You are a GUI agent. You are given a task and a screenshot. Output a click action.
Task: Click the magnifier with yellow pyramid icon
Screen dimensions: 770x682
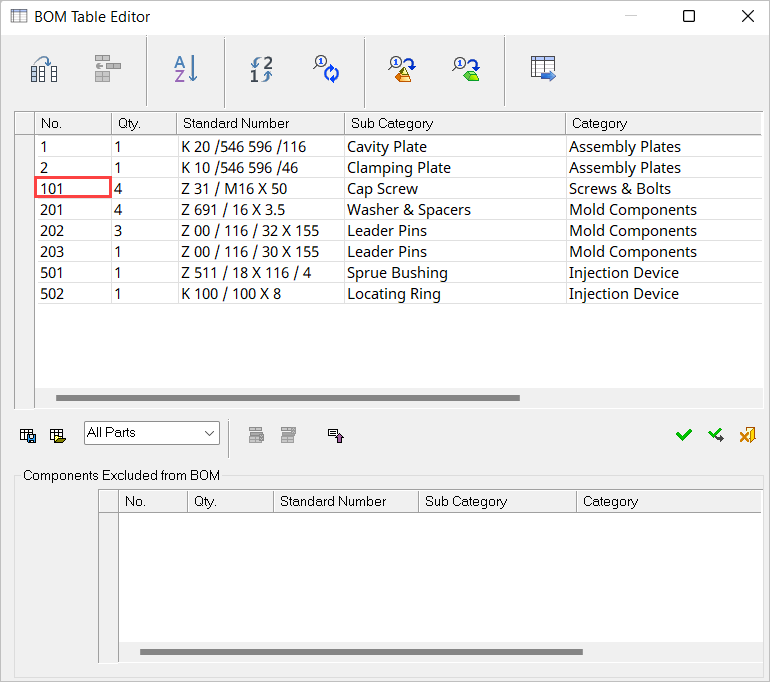[402, 69]
